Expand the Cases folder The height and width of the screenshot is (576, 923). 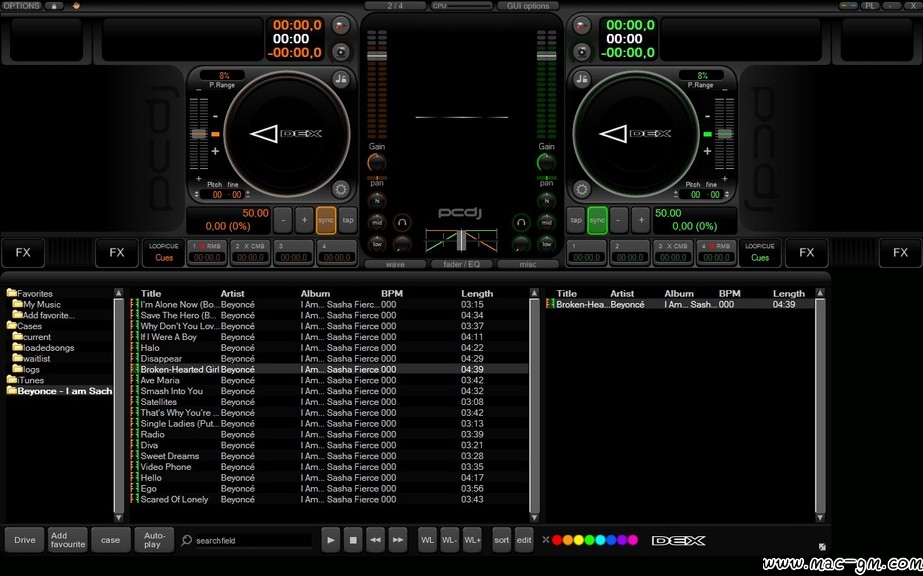[24, 326]
